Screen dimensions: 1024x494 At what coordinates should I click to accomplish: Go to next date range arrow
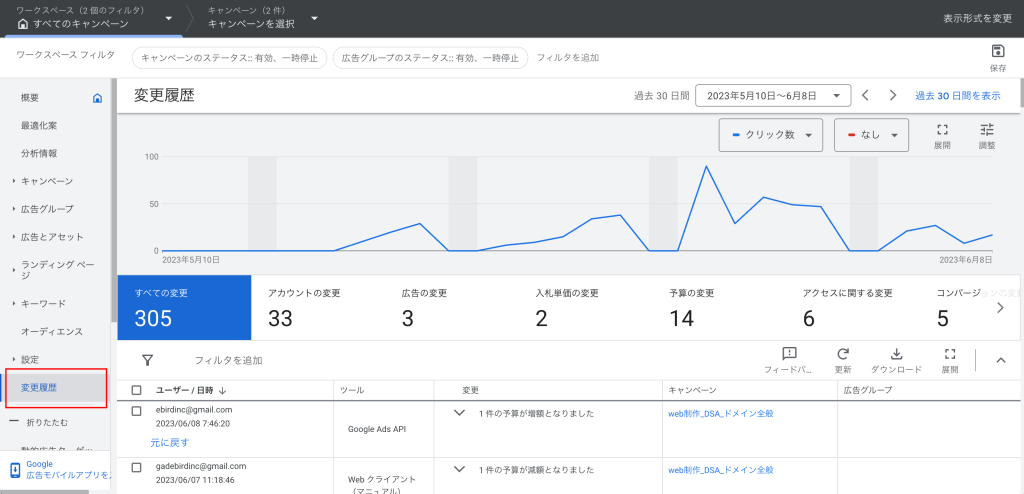tap(893, 95)
